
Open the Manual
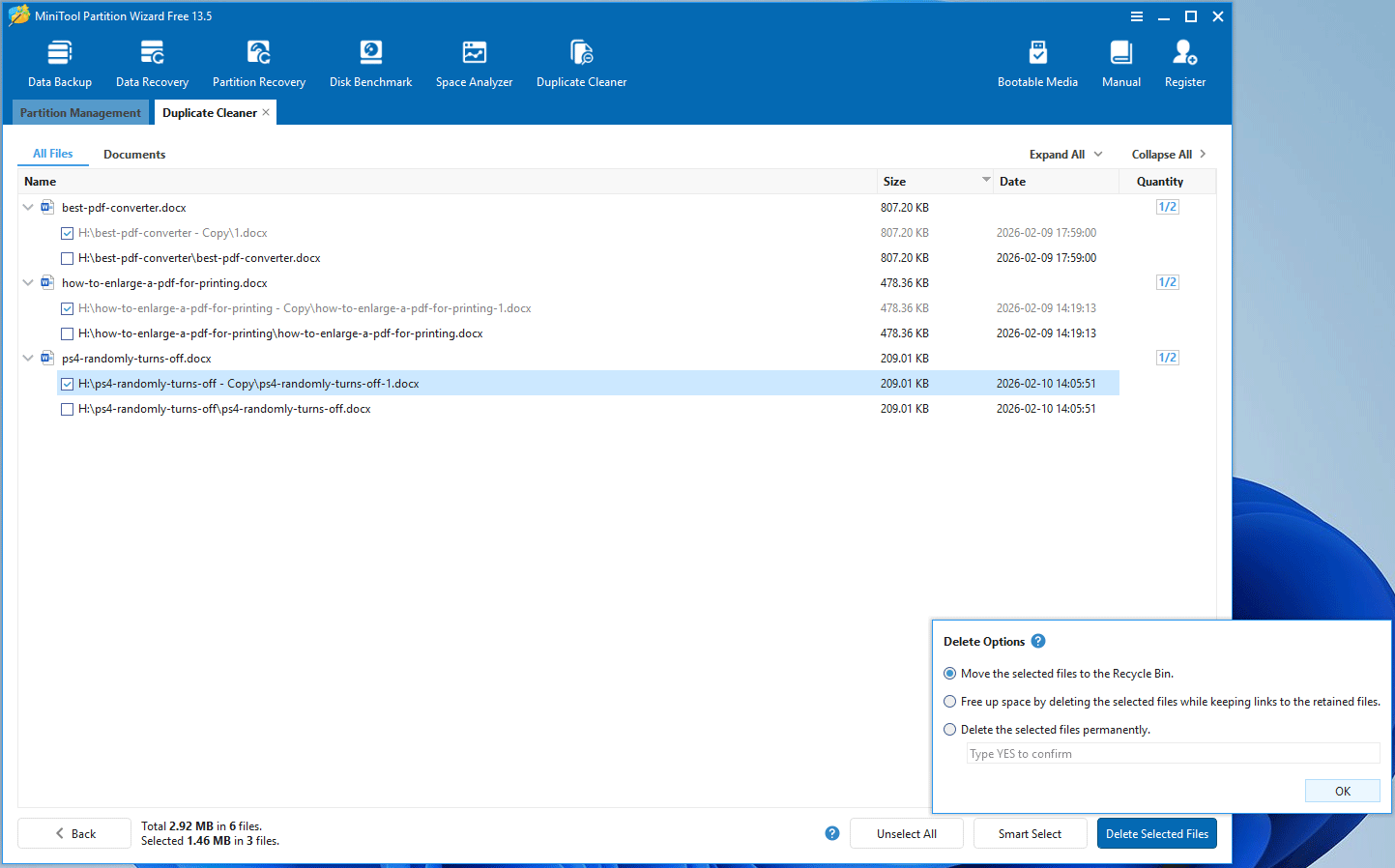click(1120, 61)
